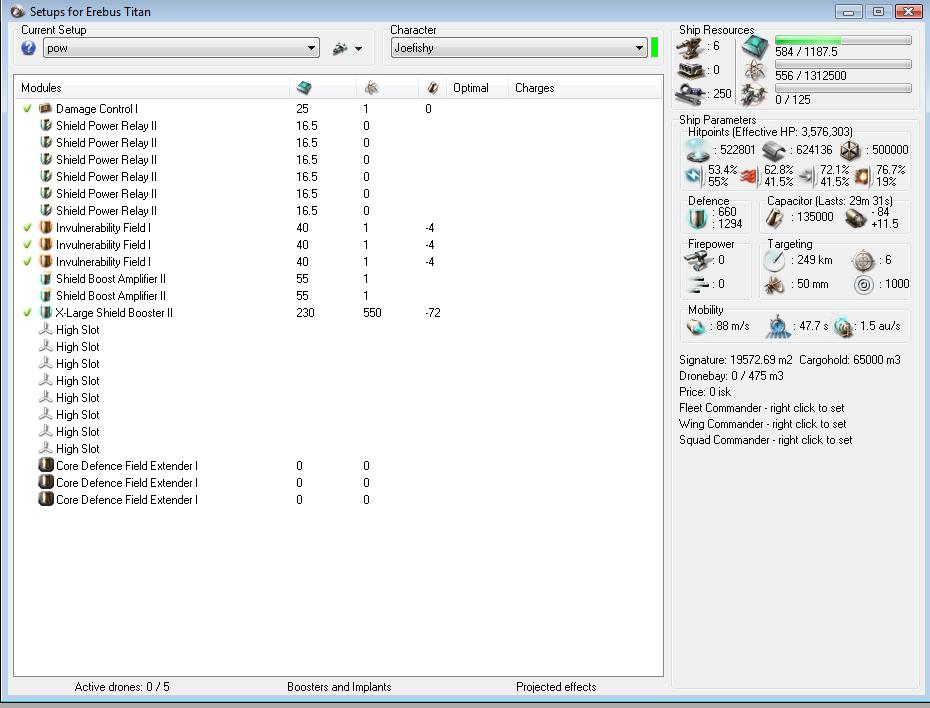Click the warp speed icon
The height and width of the screenshot is (708, 930).
843,327
